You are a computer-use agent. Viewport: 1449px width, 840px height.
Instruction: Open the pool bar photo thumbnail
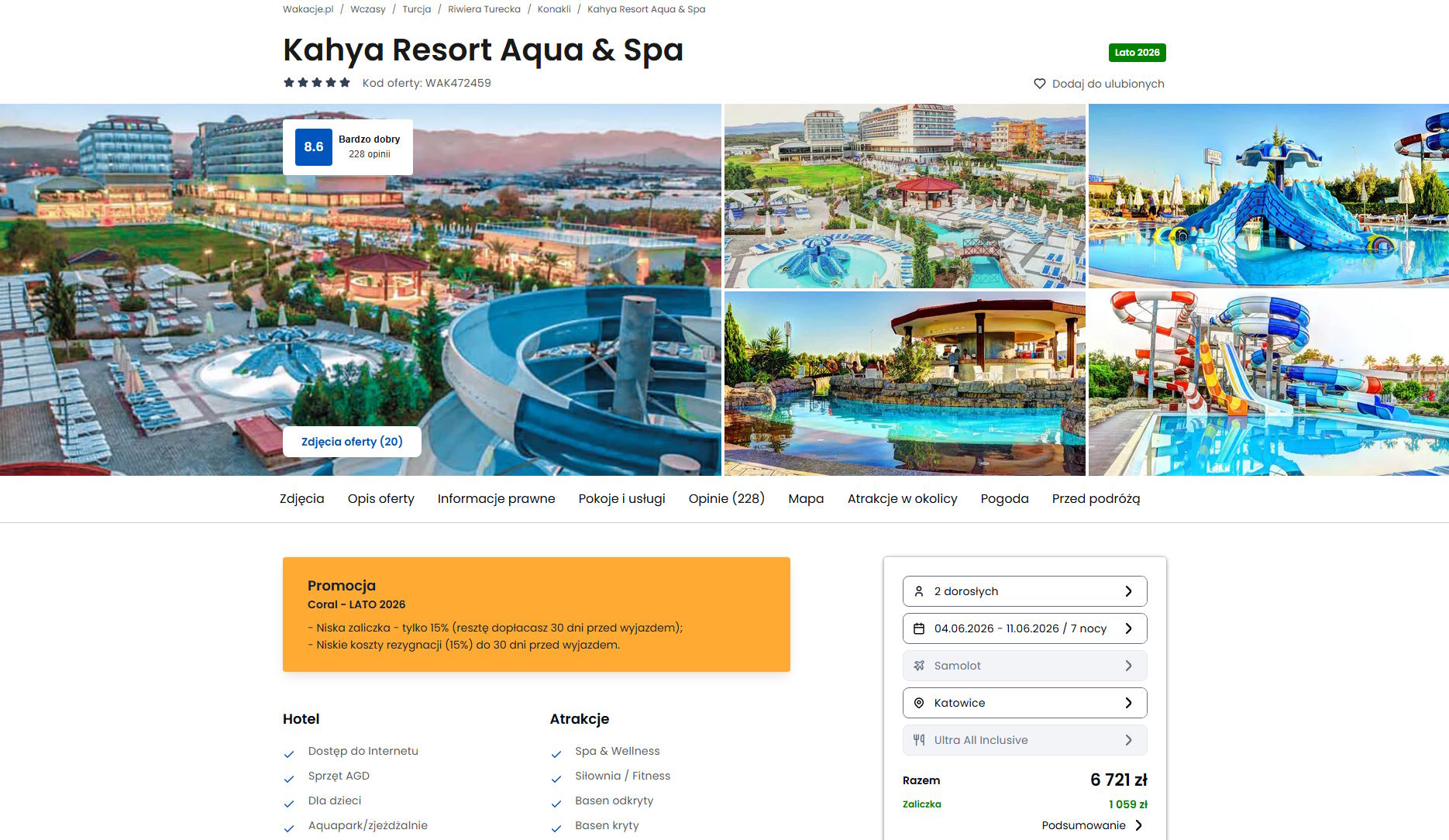[904, 384]
